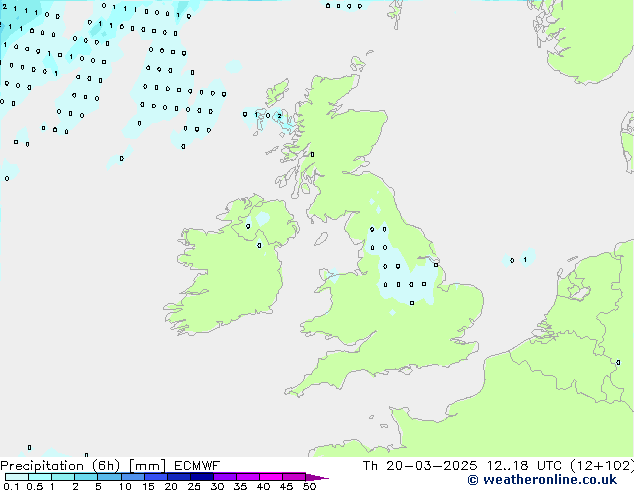
Task: Click the "(6h)" interval in the title
Action: pos(106,466)
